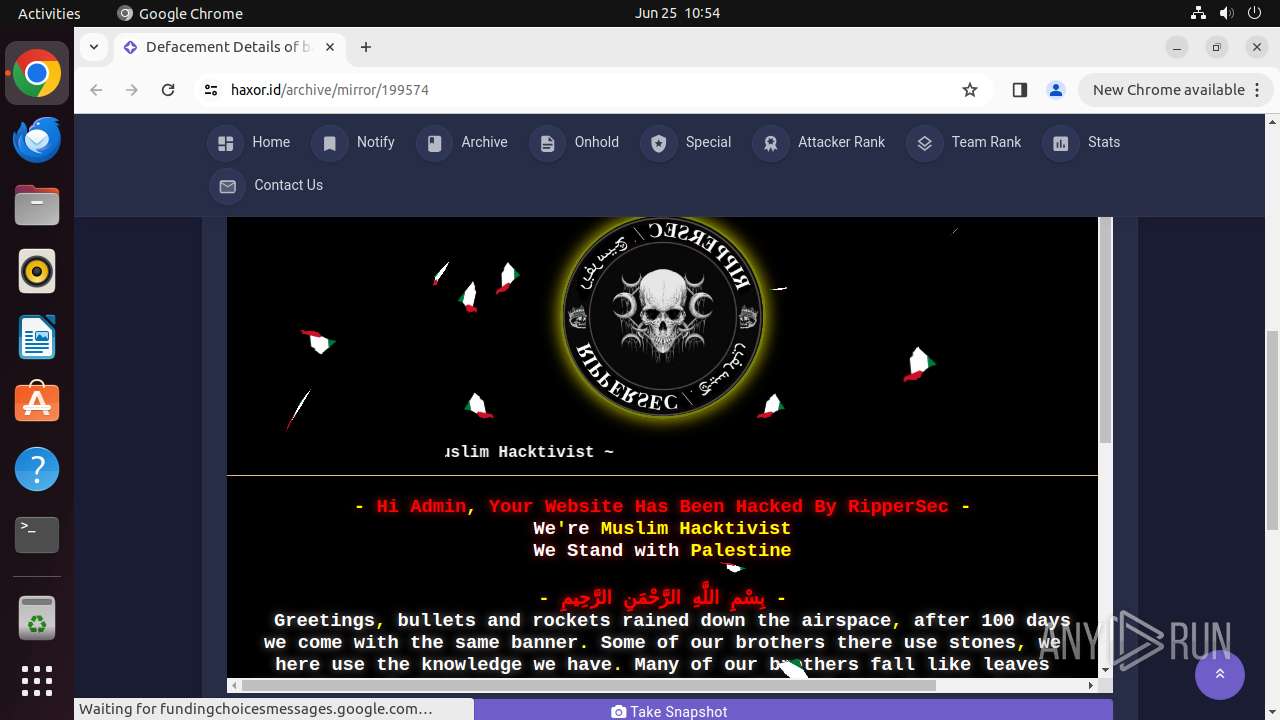Click the Stats chart icon
1280x720 pixels.
(x=1060, y=143)
